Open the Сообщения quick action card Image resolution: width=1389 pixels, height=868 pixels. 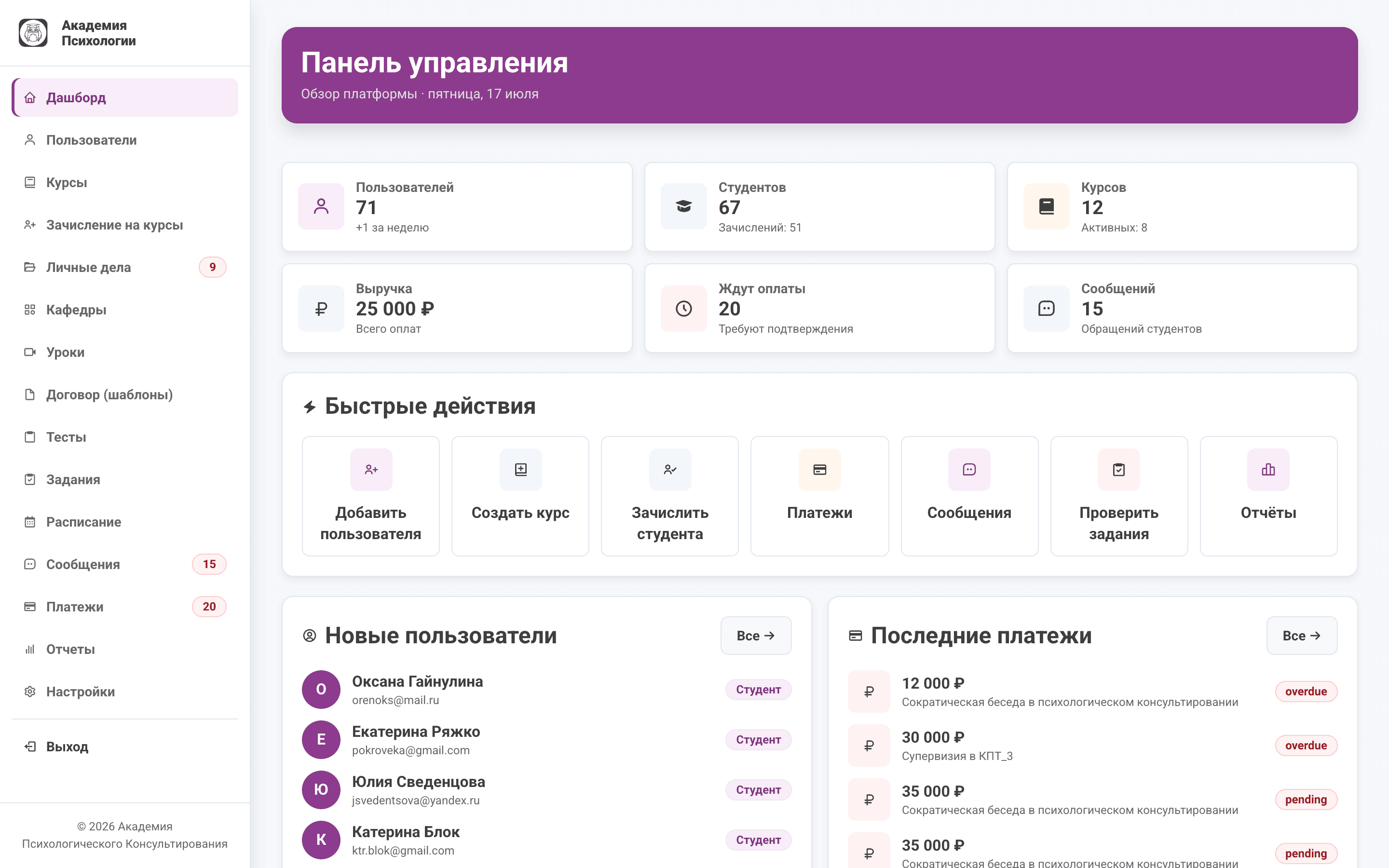point(969,496)
